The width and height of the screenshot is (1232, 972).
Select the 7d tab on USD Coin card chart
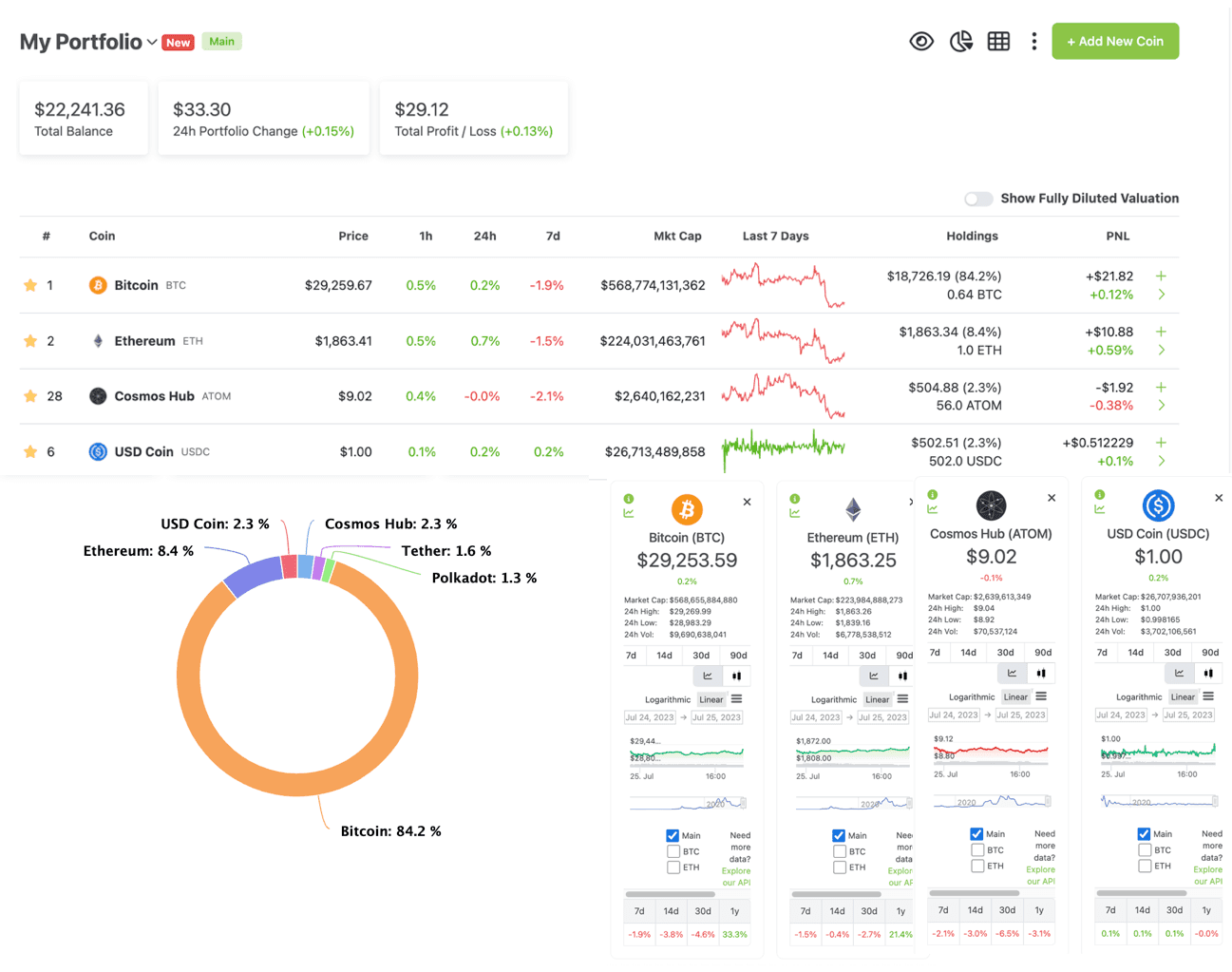tap(1102, 653)
